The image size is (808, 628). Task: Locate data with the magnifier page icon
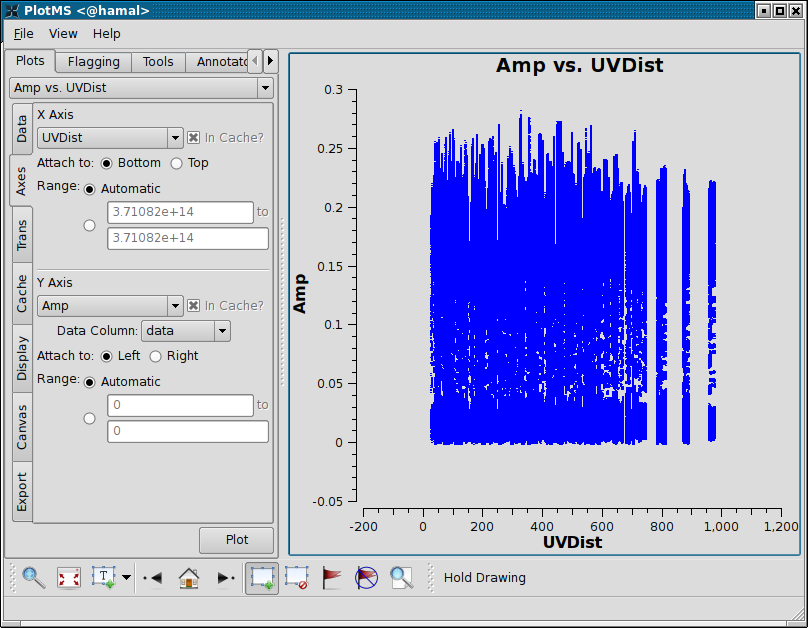[402, 577]
